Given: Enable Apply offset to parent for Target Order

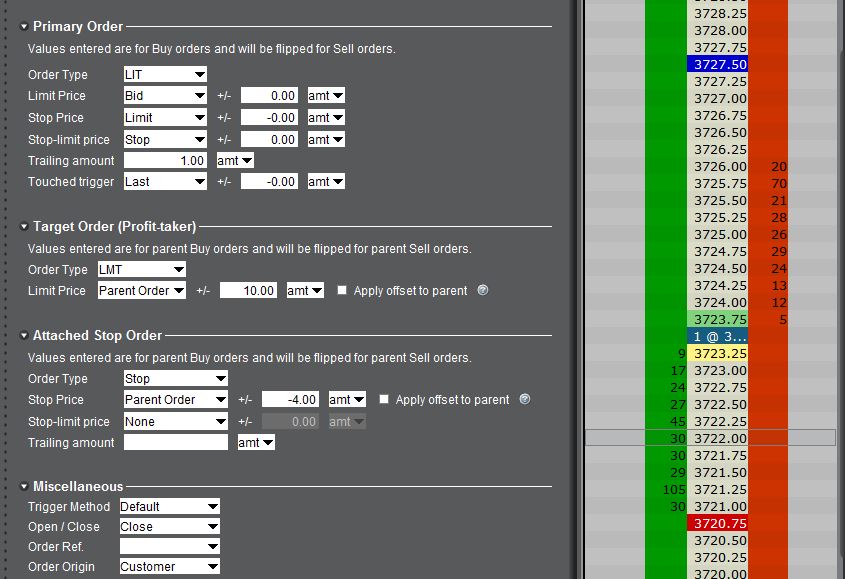Looking at the screenshot, I should [x=342, y=290].
